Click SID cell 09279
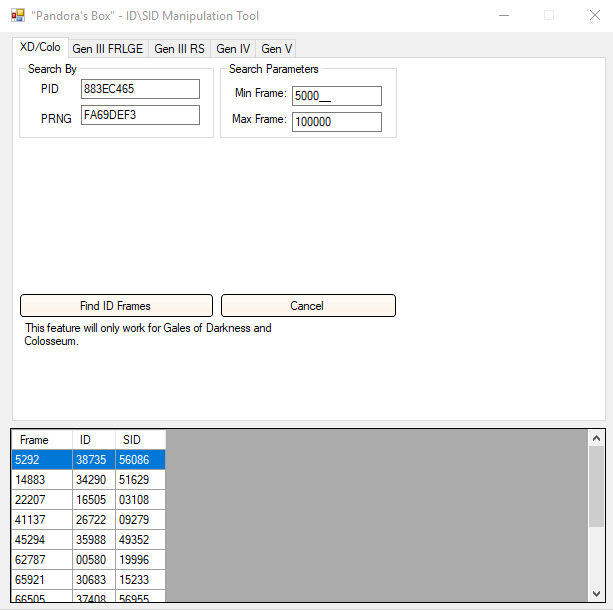613x610 pixels. click(x=140, y=520)
